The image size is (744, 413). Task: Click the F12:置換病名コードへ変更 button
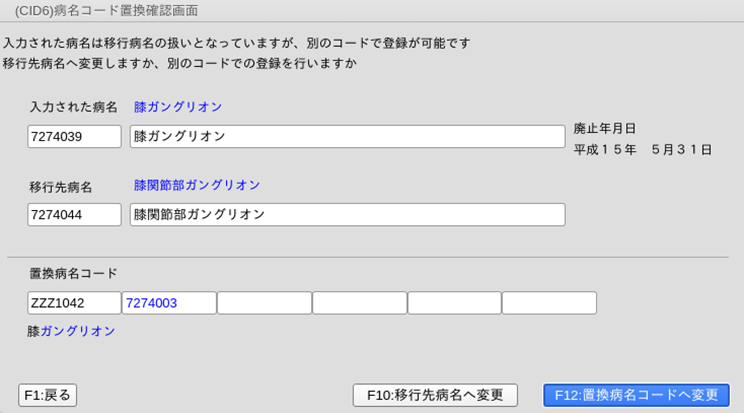click(636, 395)
